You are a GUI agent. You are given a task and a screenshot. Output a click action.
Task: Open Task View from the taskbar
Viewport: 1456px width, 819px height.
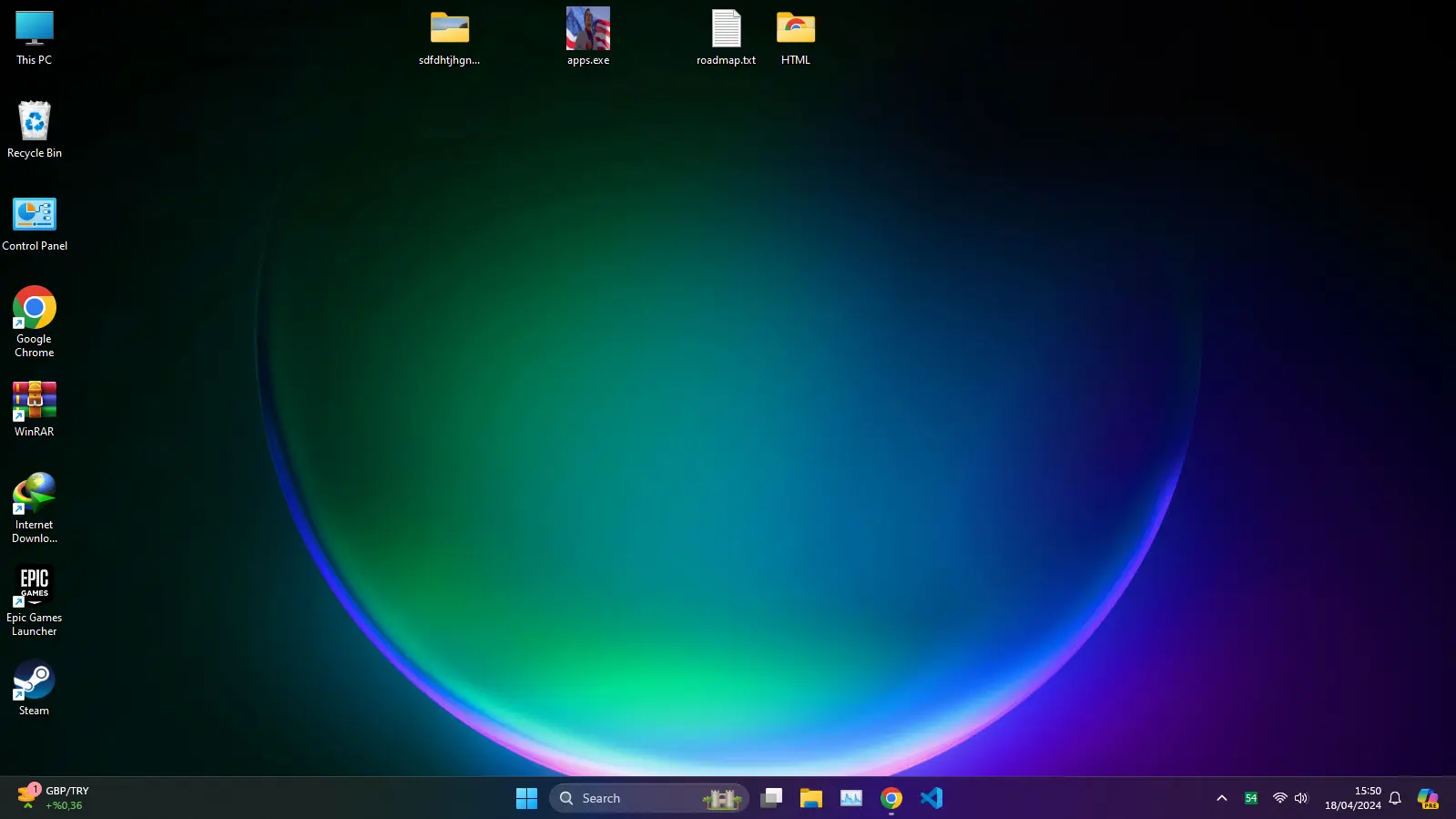tap(771, 798)
